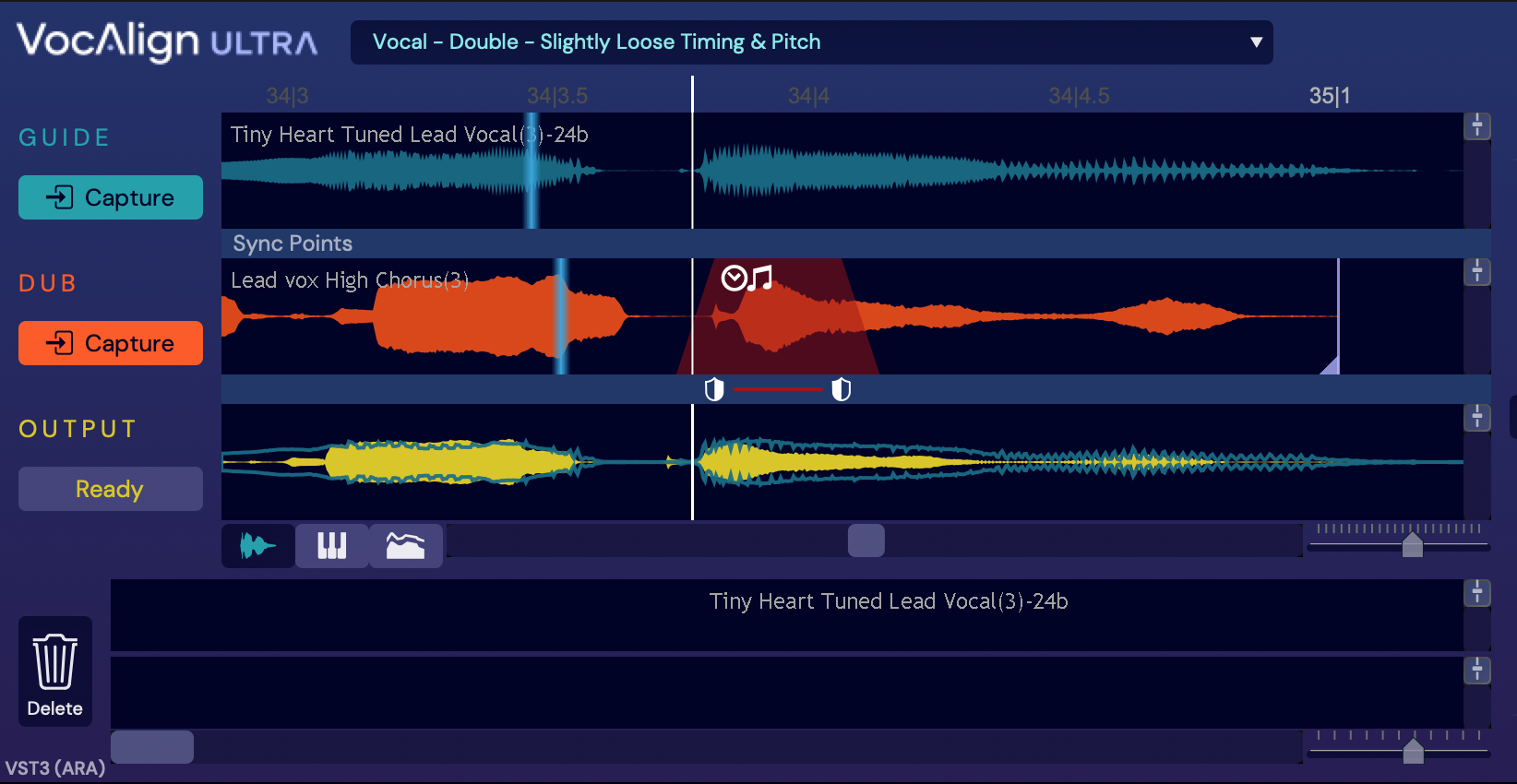Click the Guide track vertical zoom control
The width and height of the screenshot is (1517, 784).
(1477, 125)
